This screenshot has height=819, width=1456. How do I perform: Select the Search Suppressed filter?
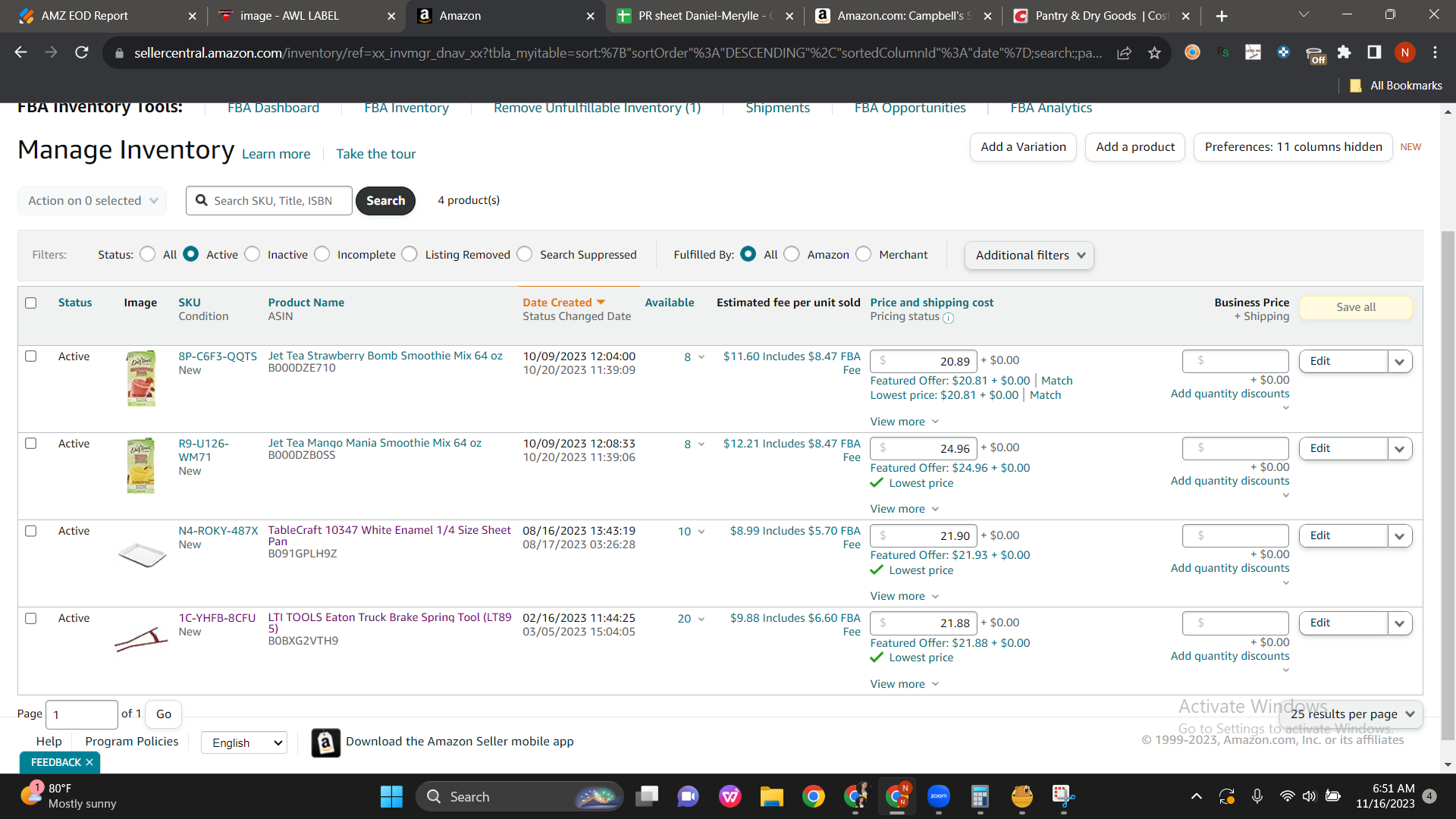click(525, 254)
